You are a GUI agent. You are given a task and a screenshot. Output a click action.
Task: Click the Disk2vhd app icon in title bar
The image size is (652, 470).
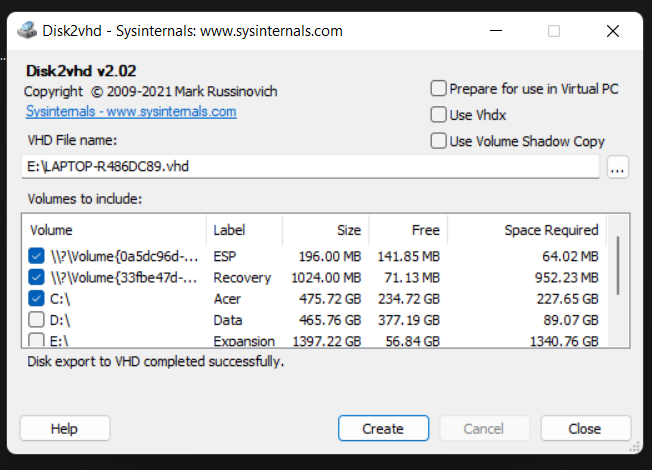pyautogui.click(x=27, y=31)
